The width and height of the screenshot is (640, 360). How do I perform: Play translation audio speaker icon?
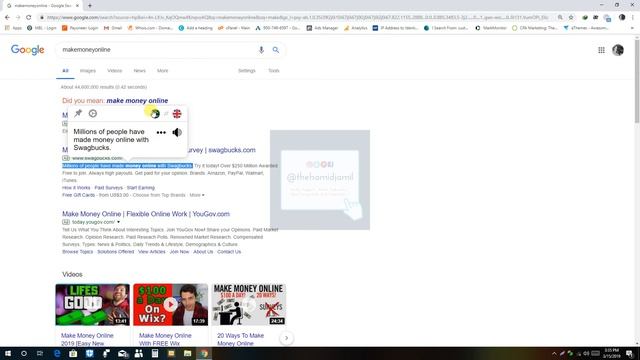(177, 132)
